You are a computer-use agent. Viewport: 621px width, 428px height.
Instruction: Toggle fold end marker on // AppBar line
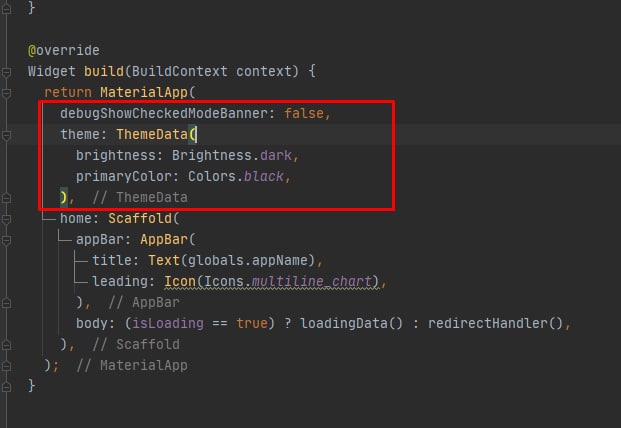click(x=6, y=303)
